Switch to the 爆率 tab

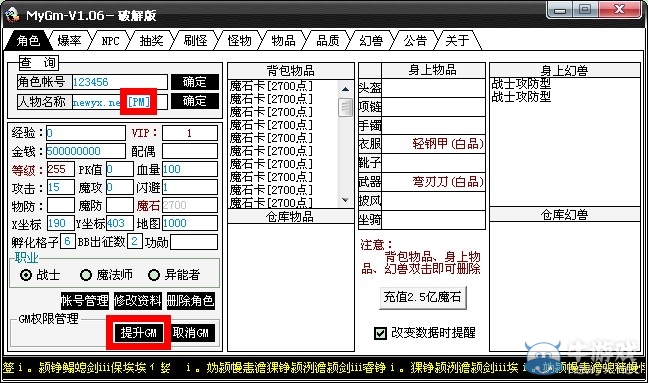click(x=69, y=40)
